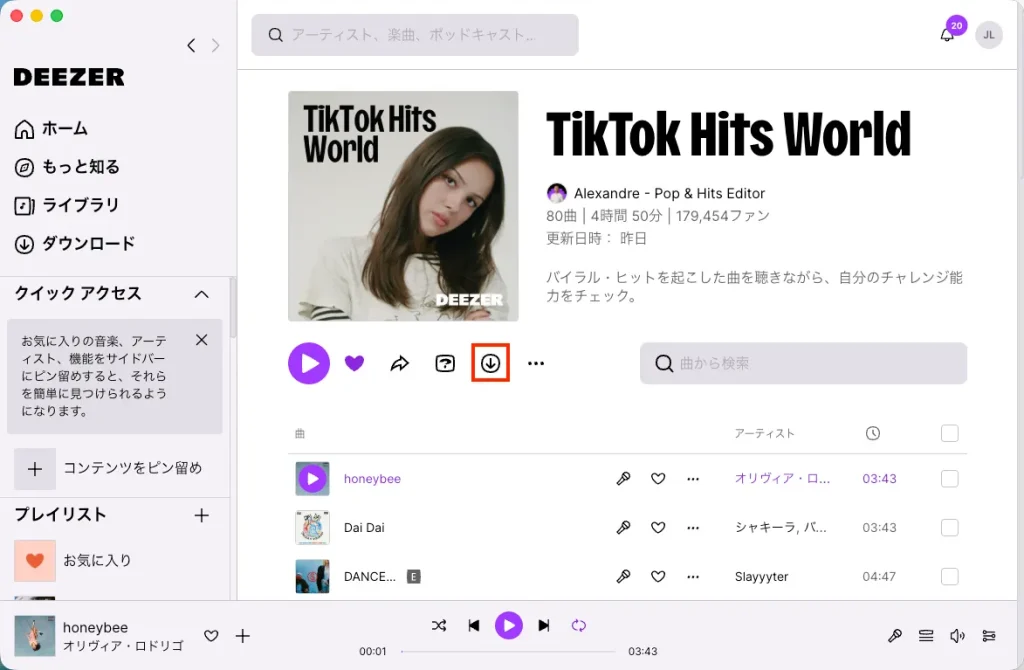Image resolution: width=1024 pixels, height=670 pixels.
Task: Collapse the クイック アクセス section
Action: point(202,294)
